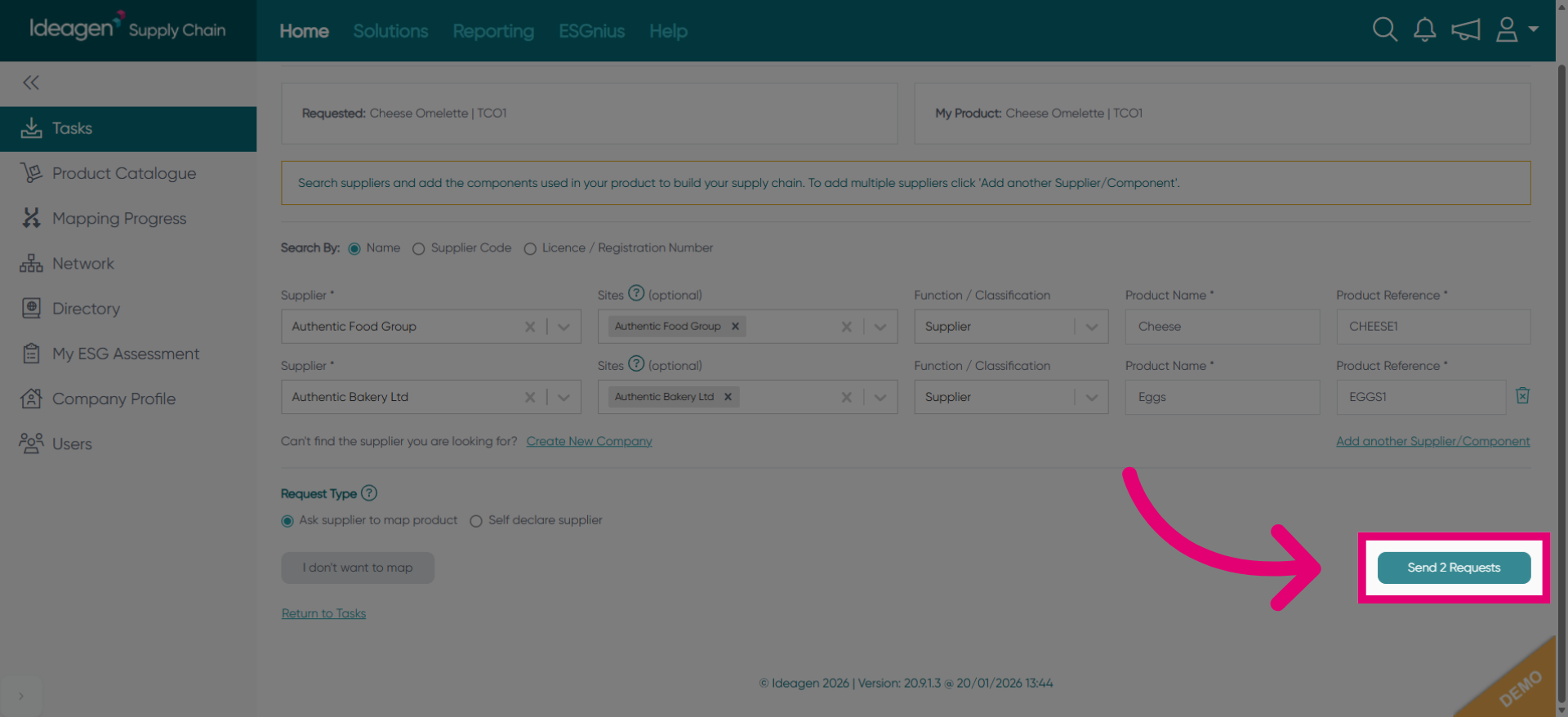Expand Sites dropdown for Authentic Food Group
Image resolution: width=1568 pixels, height=717 pixels.
tap(880, 327)
